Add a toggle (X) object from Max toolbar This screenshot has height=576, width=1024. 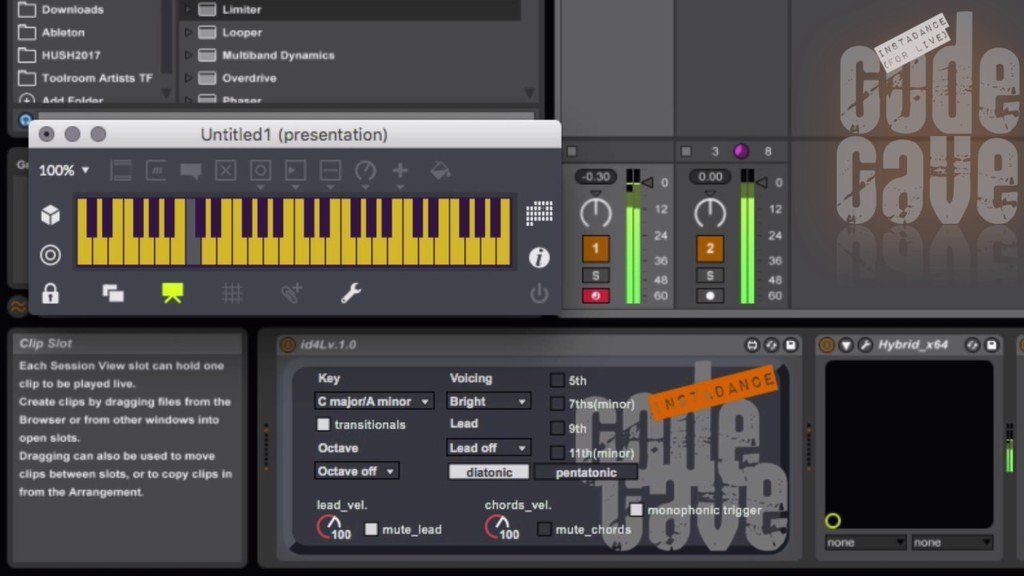coord(225,171)
